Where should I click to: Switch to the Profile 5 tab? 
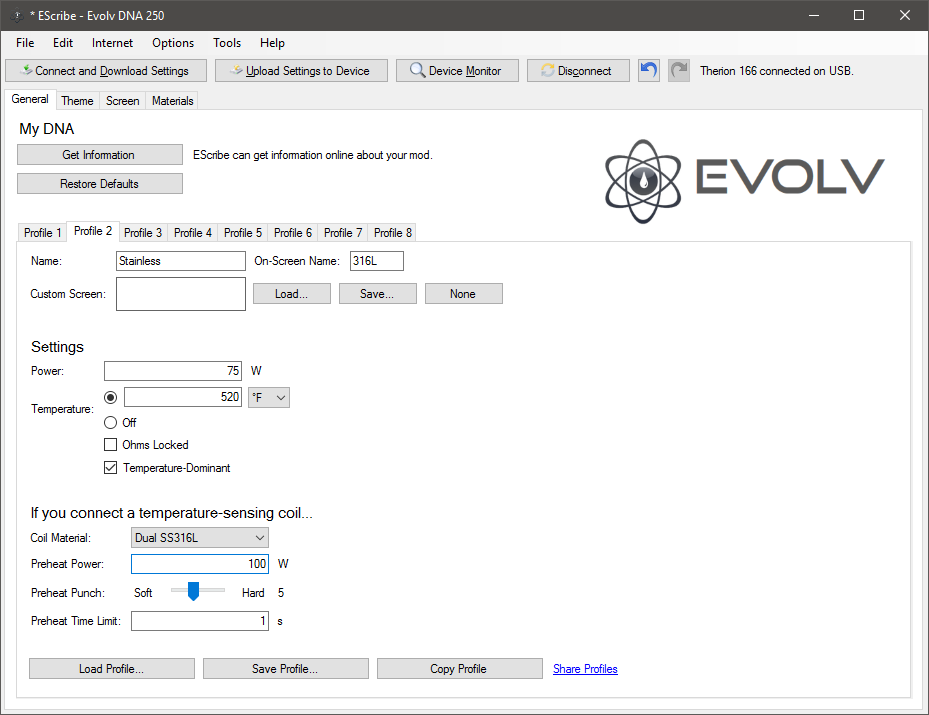click(243, 233)
